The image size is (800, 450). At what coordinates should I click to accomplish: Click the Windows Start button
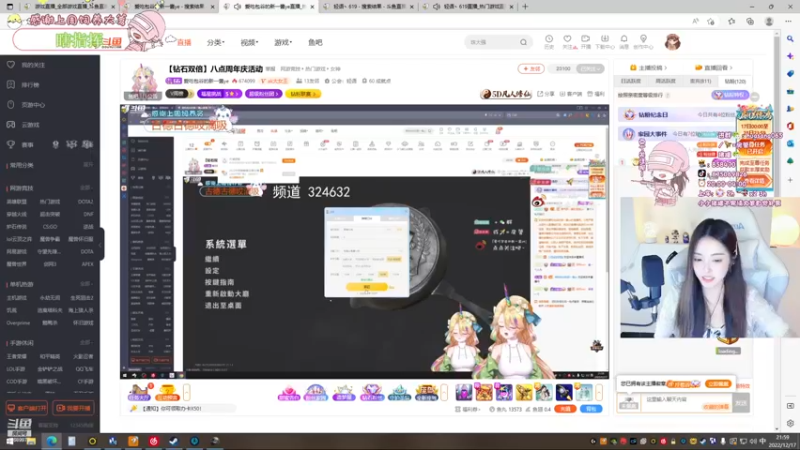click(x=10, y=441)
